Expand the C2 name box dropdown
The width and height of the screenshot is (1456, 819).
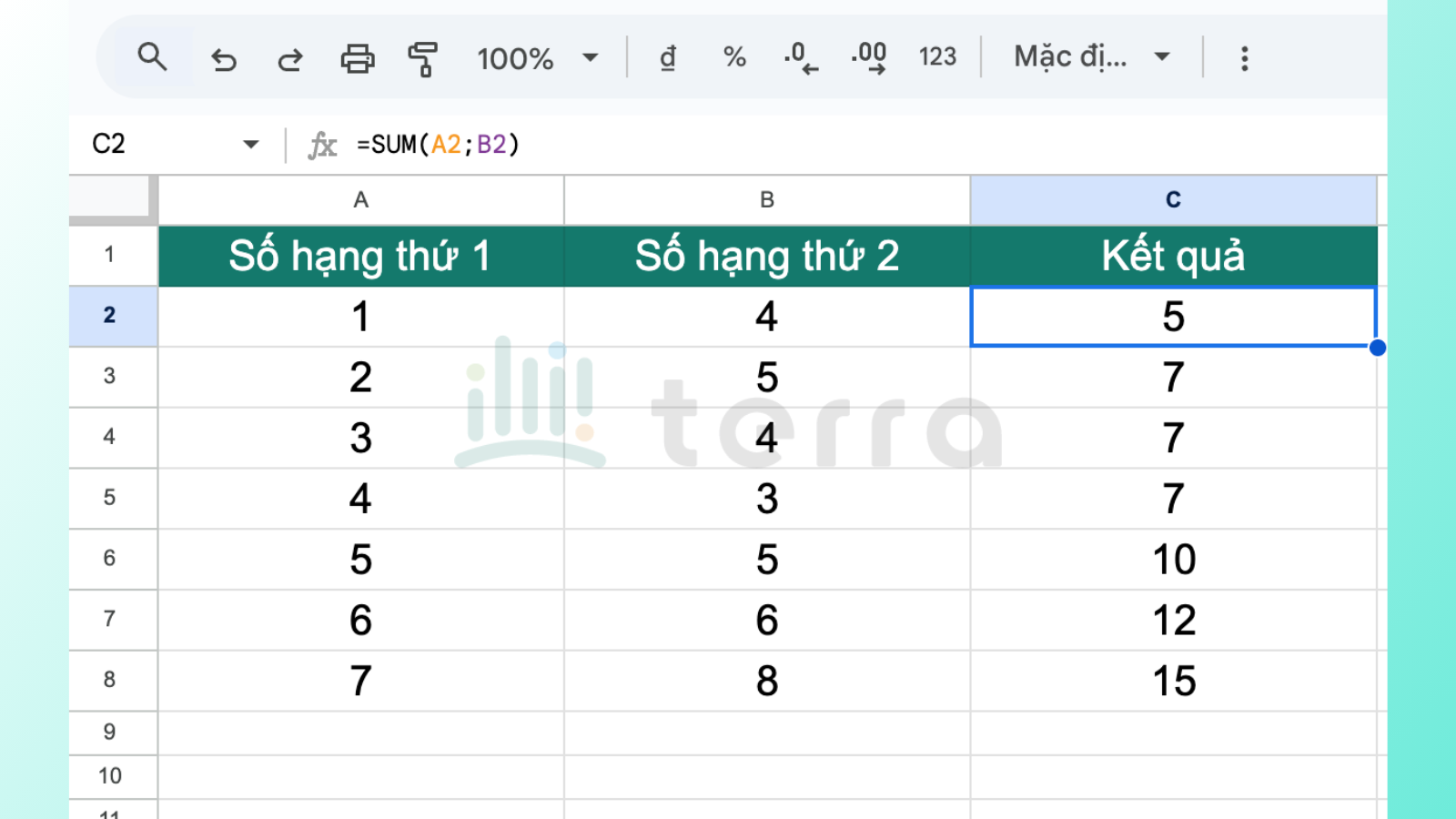251,144
